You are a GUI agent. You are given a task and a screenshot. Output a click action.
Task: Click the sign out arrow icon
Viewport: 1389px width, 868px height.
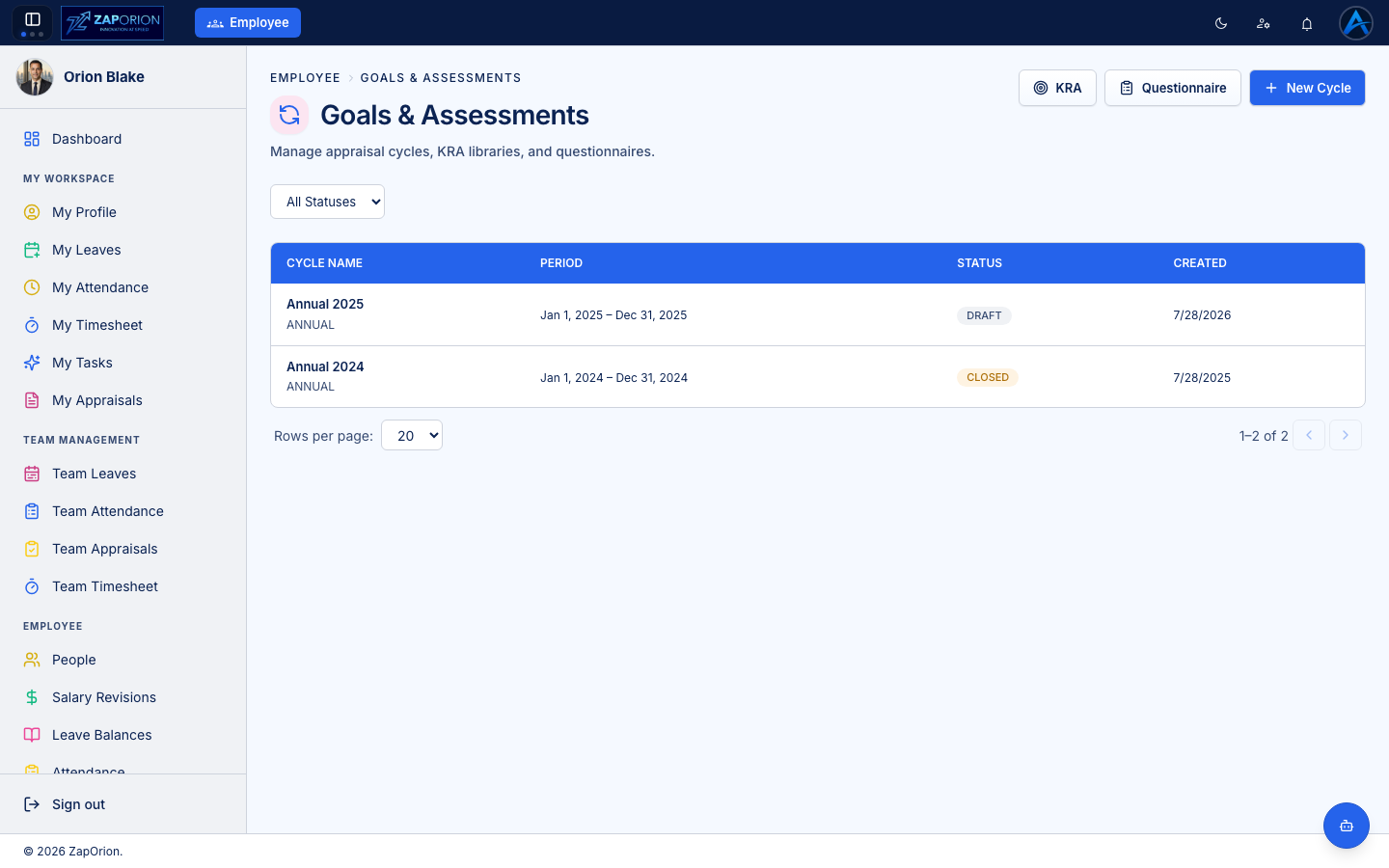[x=32, y=804]
